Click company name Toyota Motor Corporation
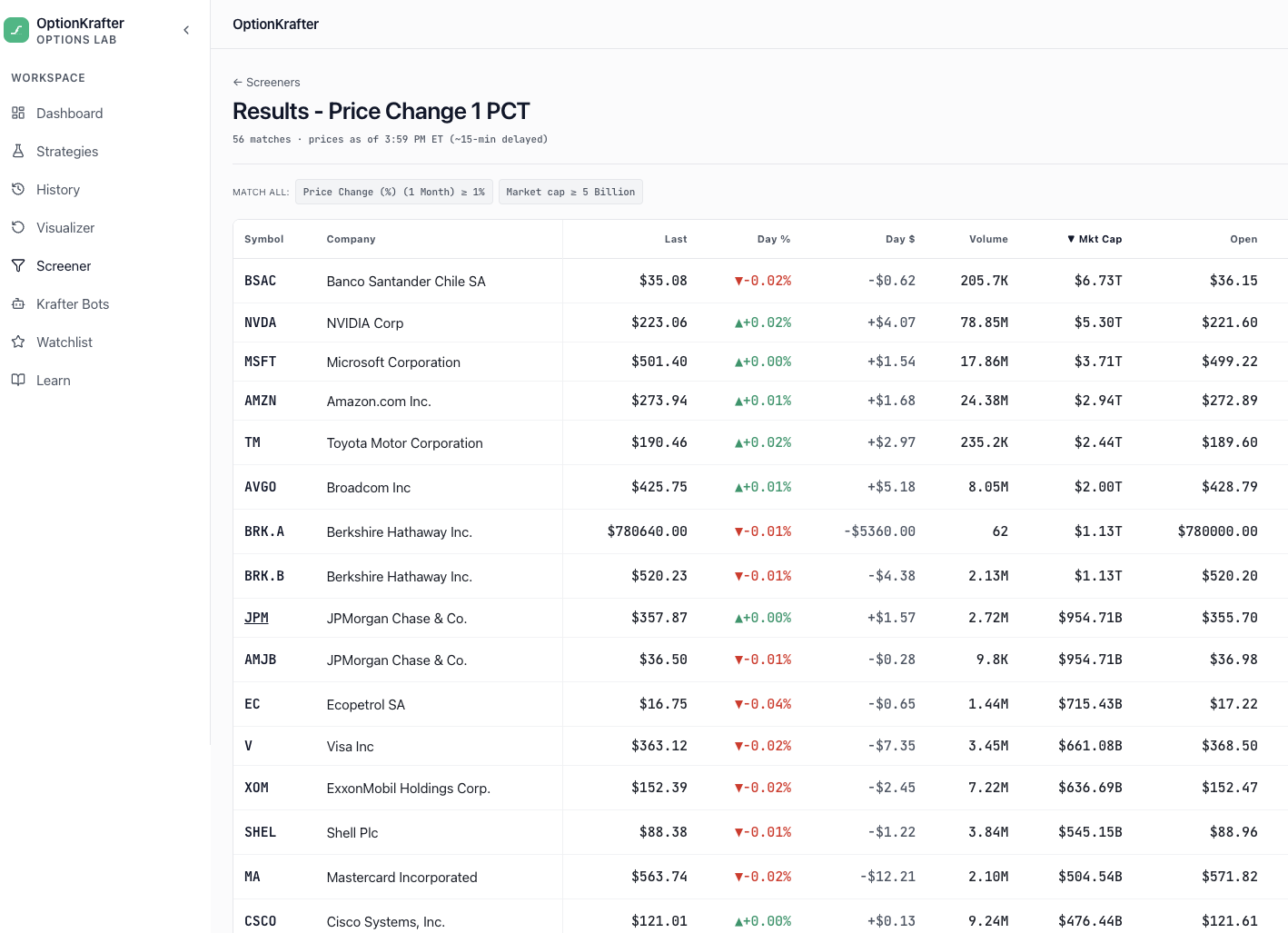 click(x=405, y=443)
